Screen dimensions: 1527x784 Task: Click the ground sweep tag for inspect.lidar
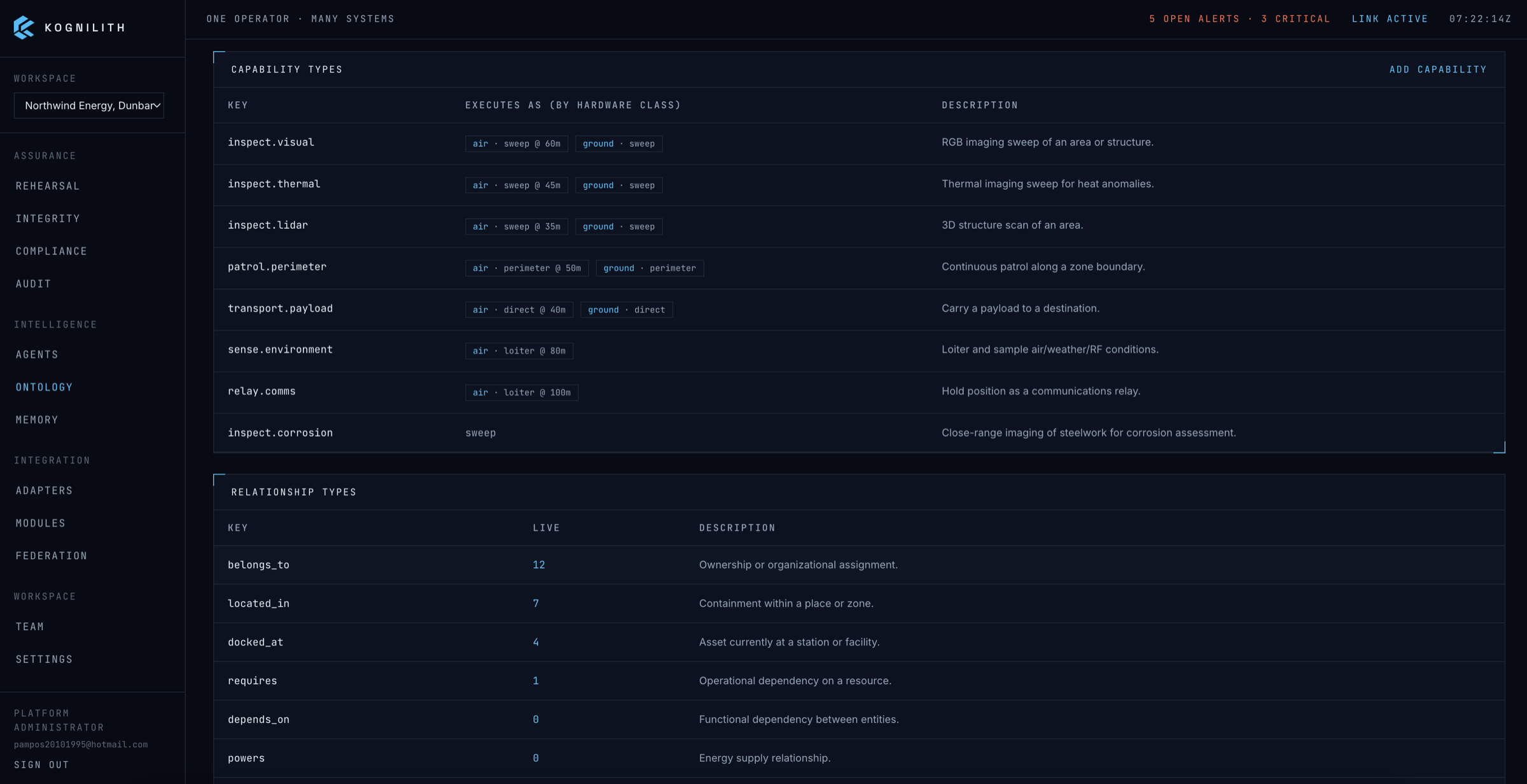click(x=618, y=226)
